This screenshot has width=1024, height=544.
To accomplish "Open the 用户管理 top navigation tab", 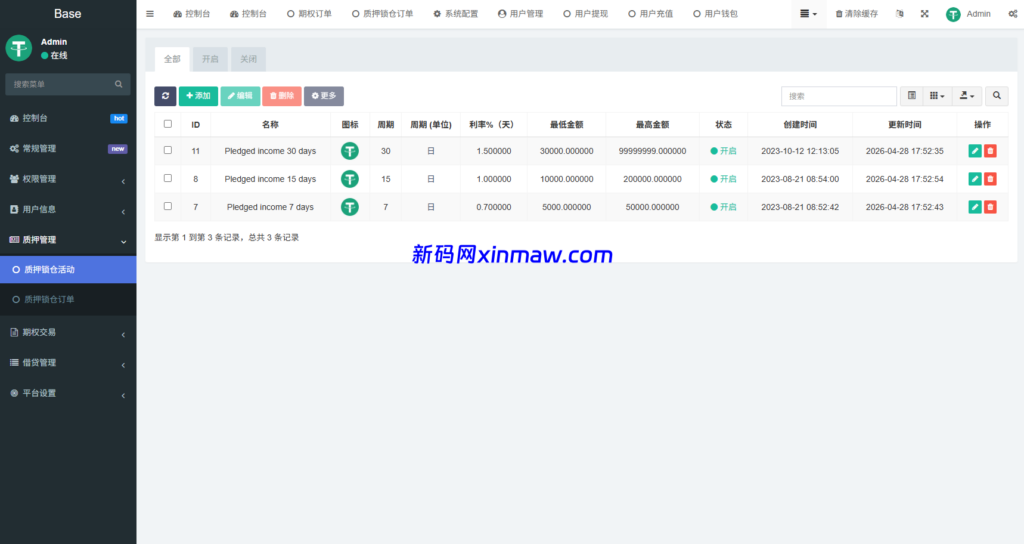I will click(x=520, y=14).
